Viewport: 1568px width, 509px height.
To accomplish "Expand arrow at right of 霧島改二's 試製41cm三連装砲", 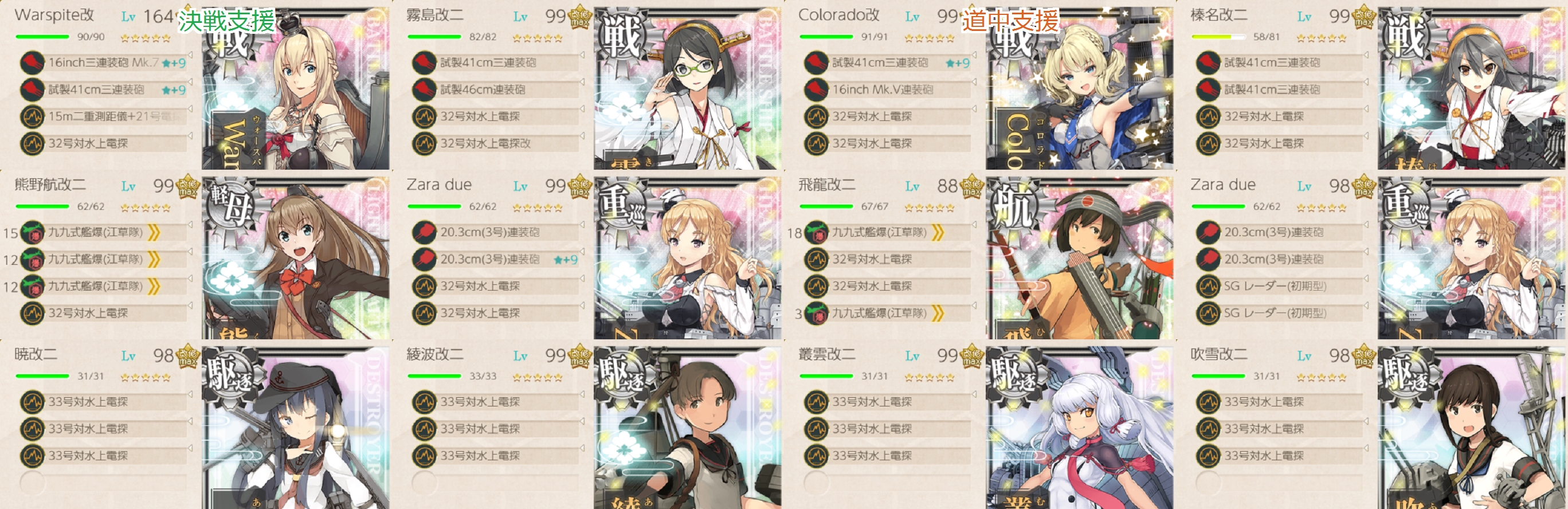I will [582, 56].
